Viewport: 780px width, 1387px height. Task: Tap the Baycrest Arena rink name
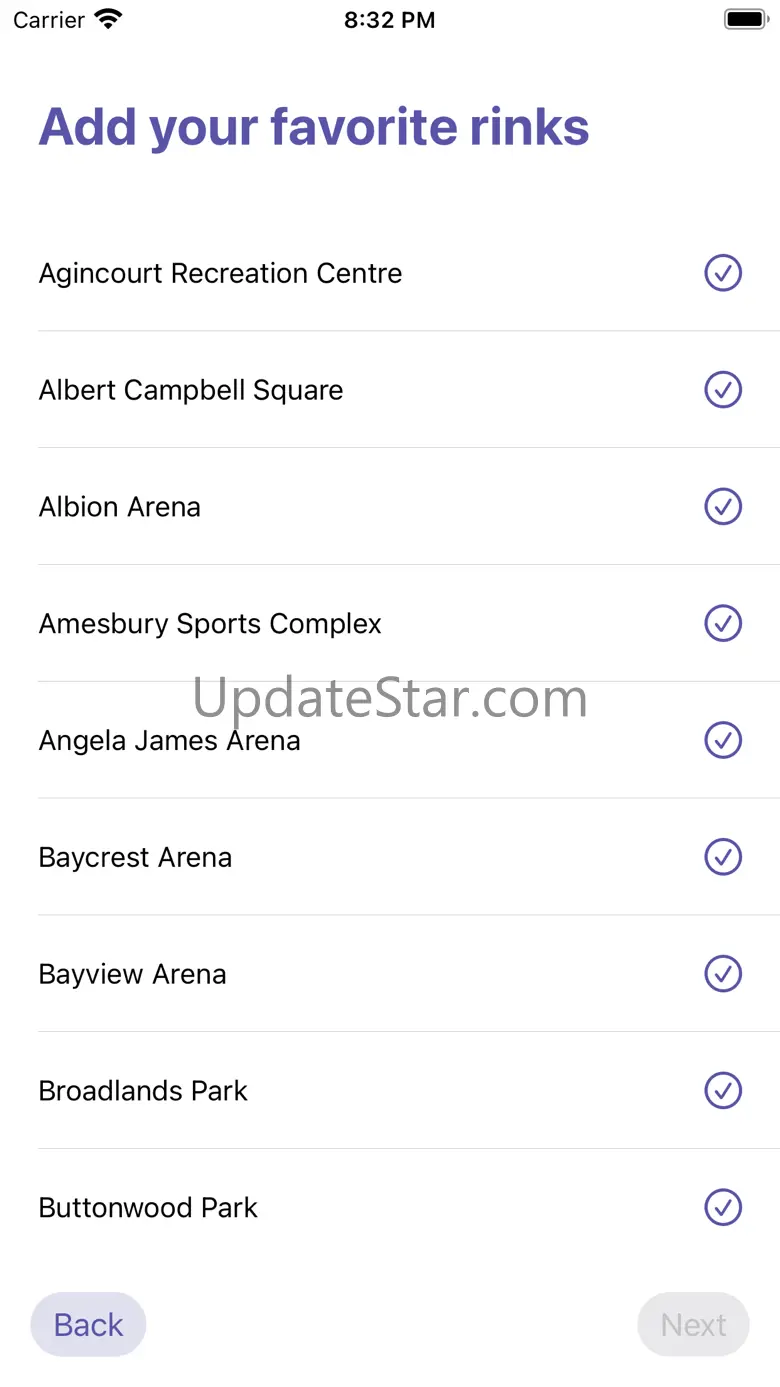click(135, 857)
